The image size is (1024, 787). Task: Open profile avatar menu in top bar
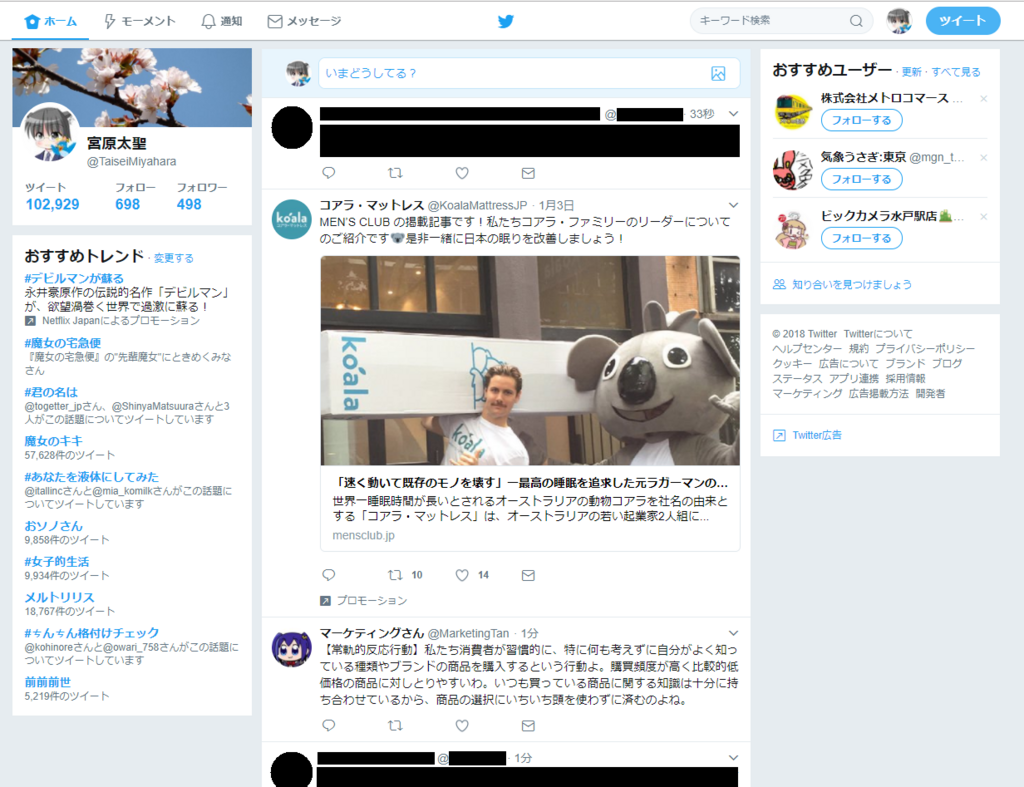899,21
